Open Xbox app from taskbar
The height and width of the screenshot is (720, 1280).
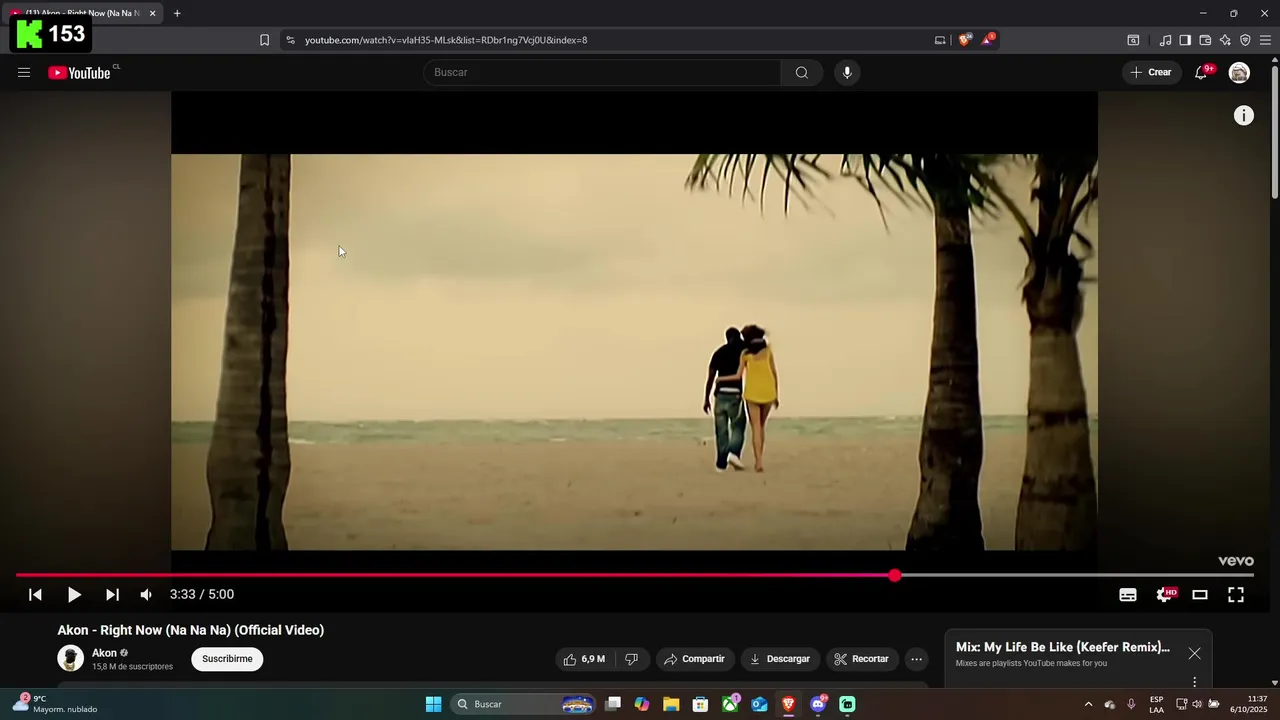pos(730,704)
